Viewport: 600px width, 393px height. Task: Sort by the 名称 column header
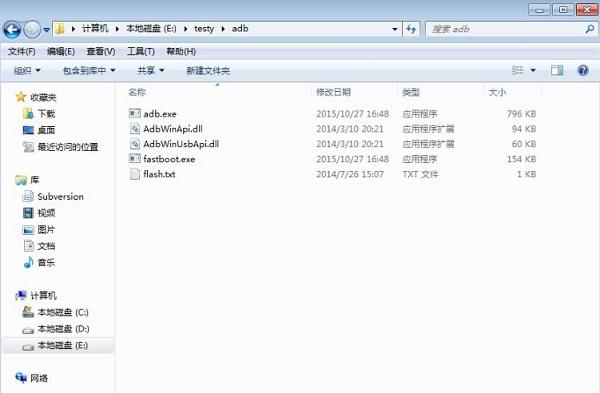point(137,92)
